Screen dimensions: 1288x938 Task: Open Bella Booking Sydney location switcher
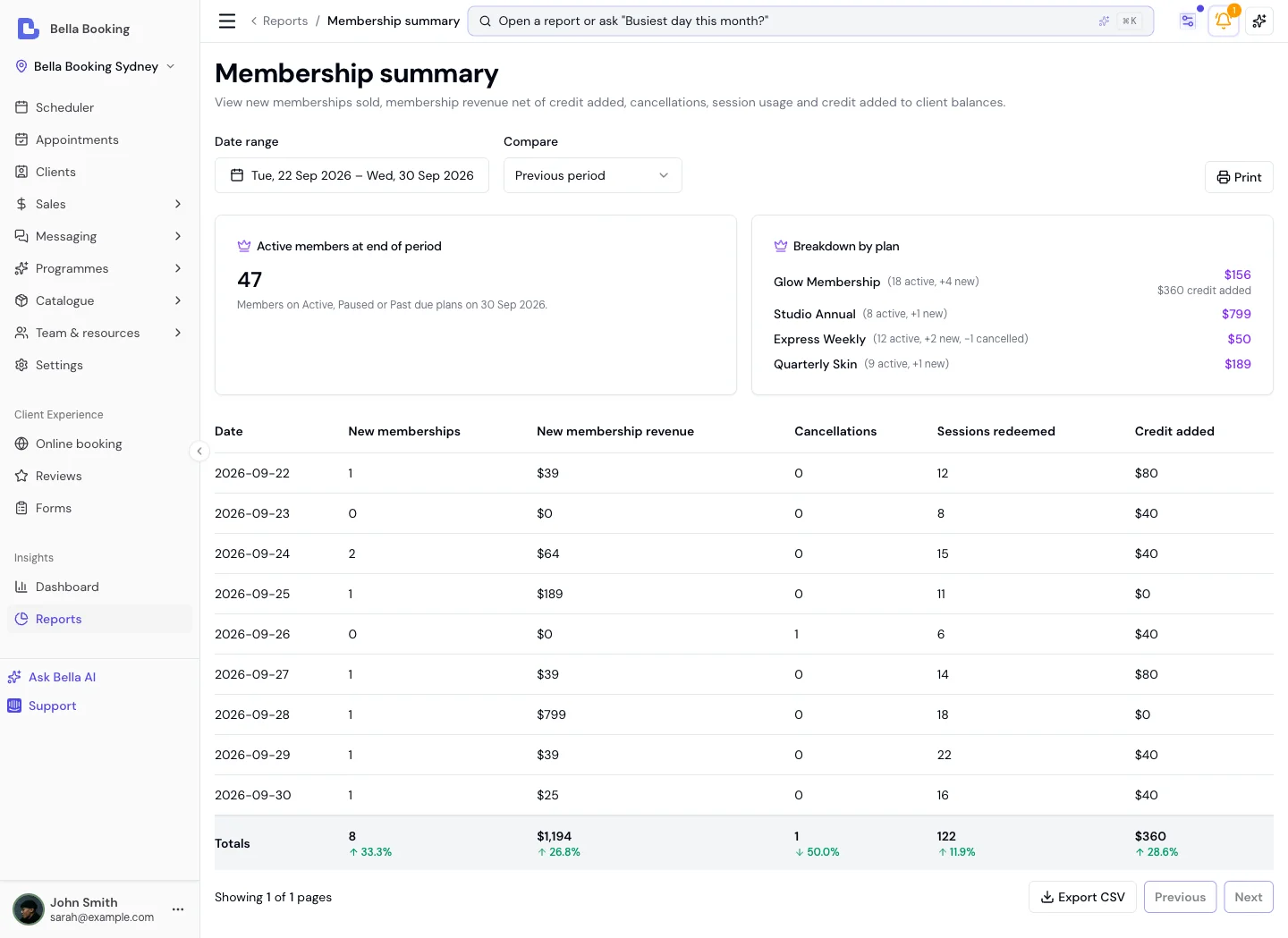[x=96, y=66]
